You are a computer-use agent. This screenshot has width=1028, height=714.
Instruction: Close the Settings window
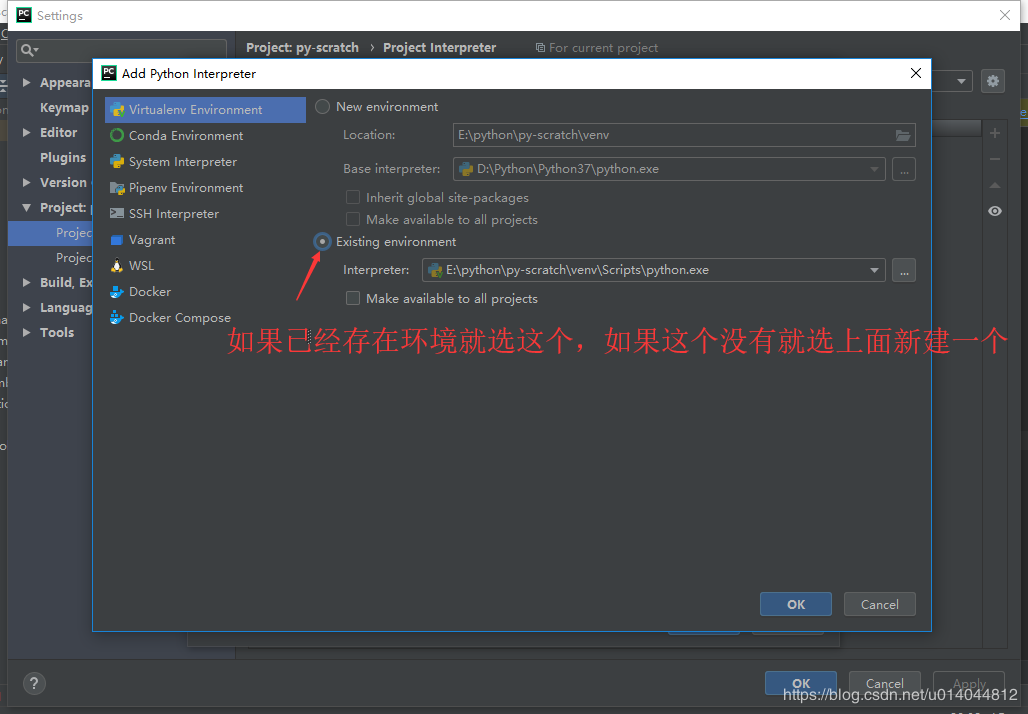tap(1004, 15)
